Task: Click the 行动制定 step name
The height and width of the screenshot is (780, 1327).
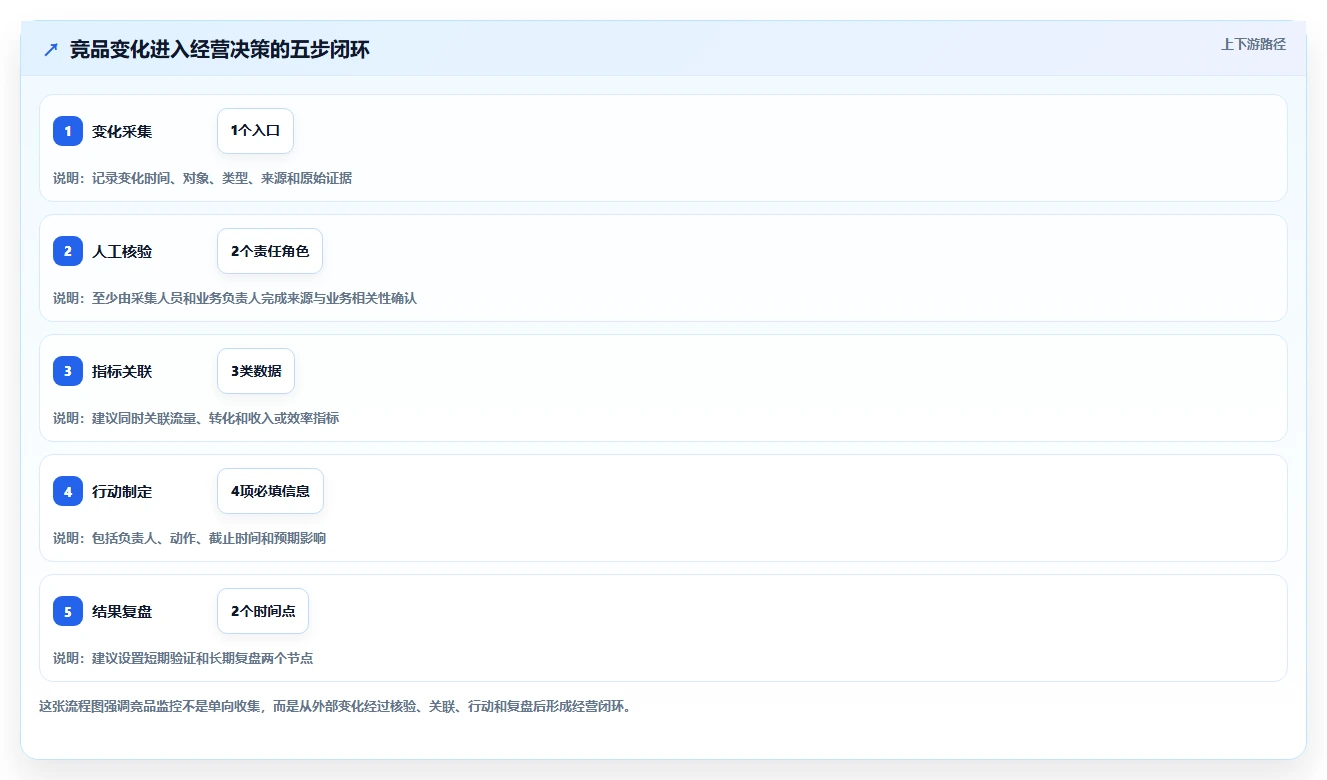Action: (x=122, y=491)
